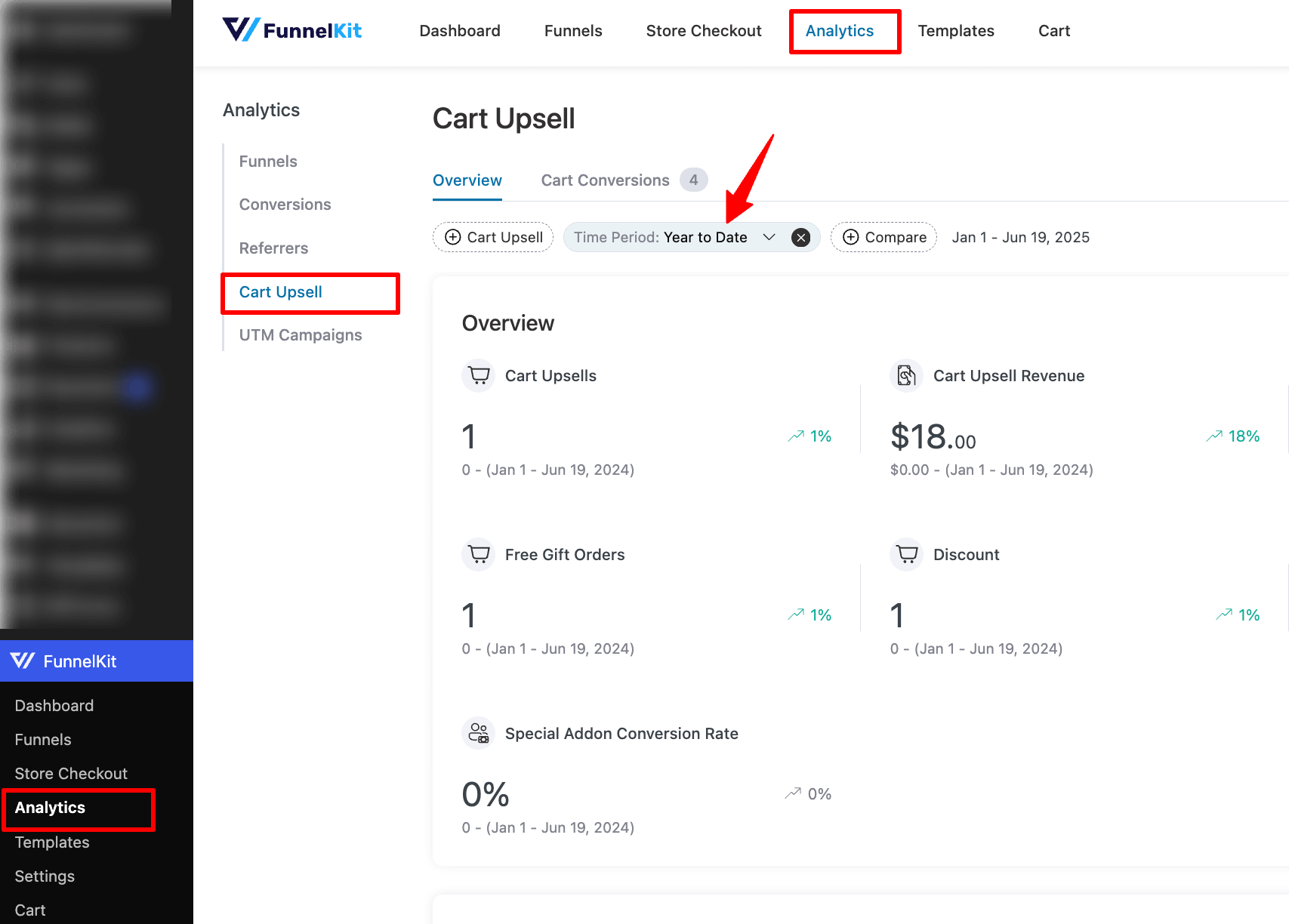Screen dimensions: 1289x924
Task: Click the Discount cart icon
Action: [907, 554]
